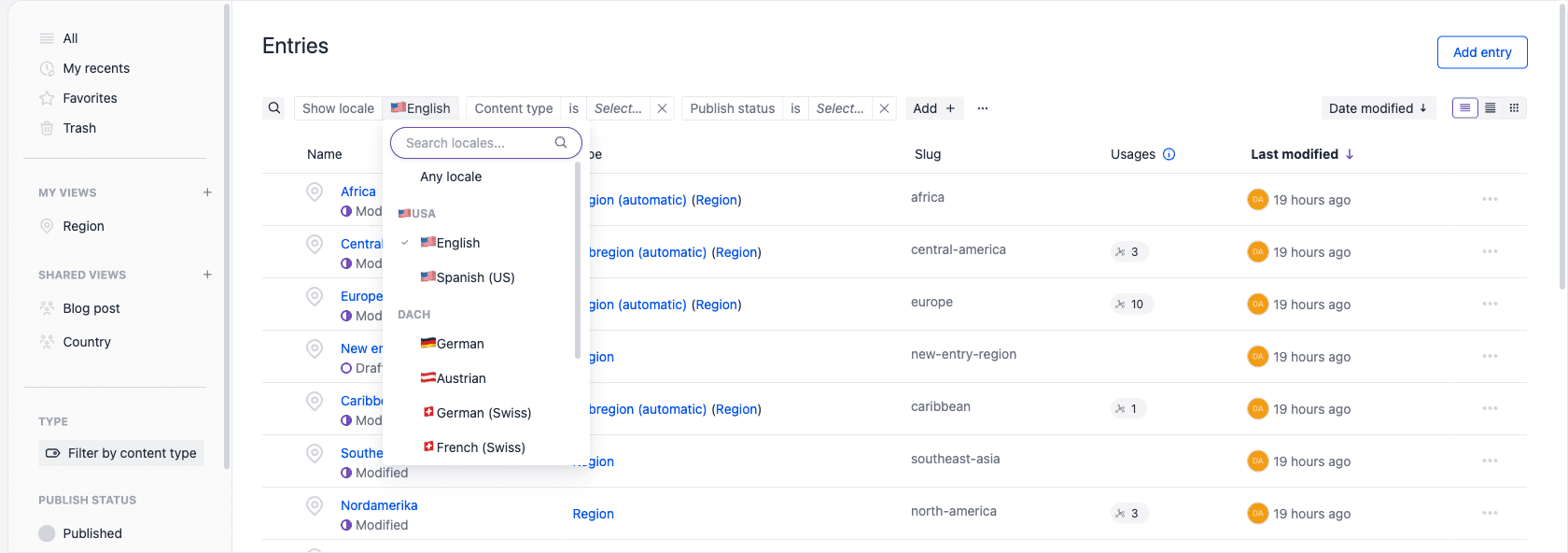Switch to the grid view icon

(x=1515, y=108)
